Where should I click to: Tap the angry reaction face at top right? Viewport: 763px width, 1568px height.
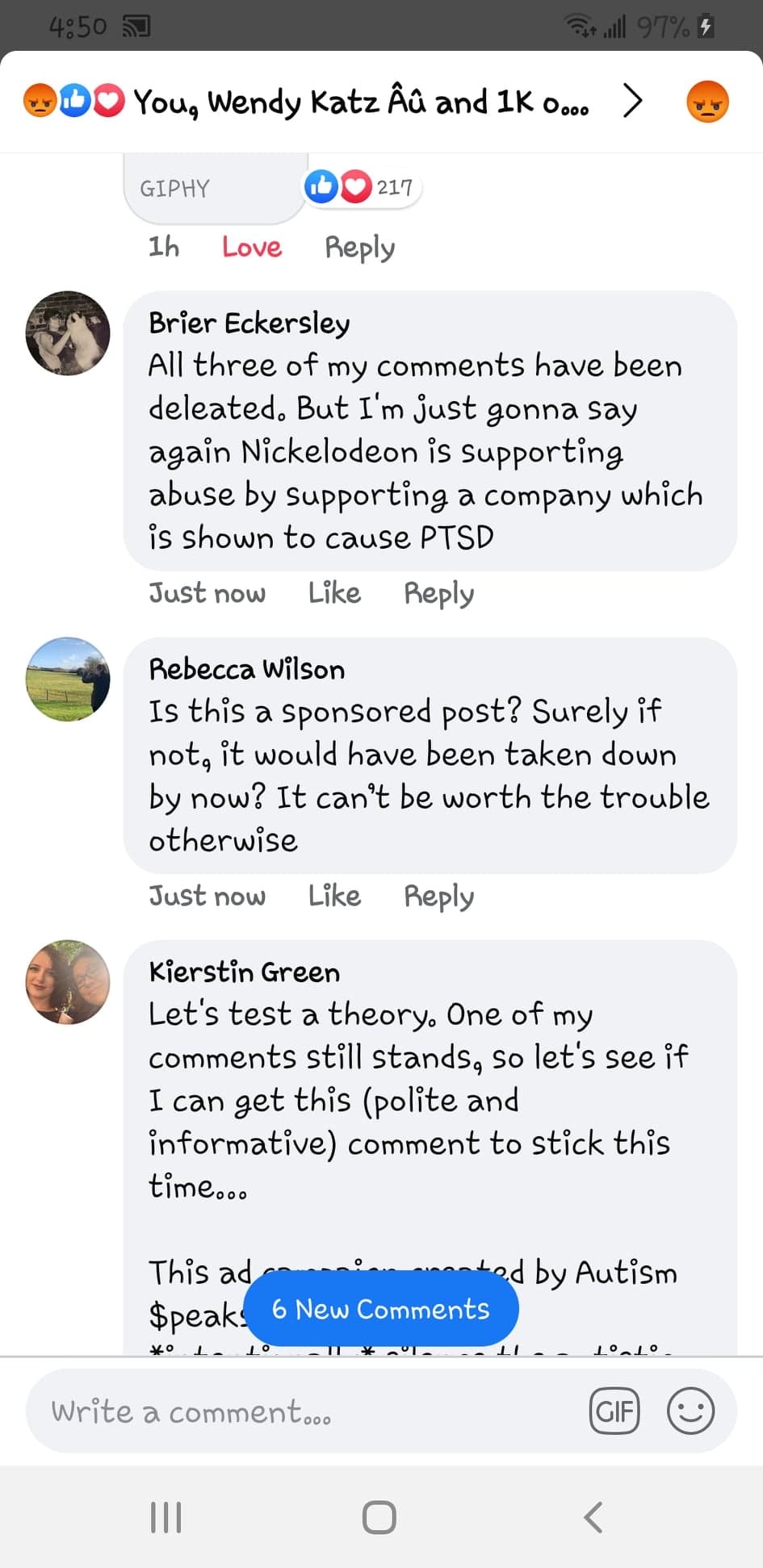point(707,102)
